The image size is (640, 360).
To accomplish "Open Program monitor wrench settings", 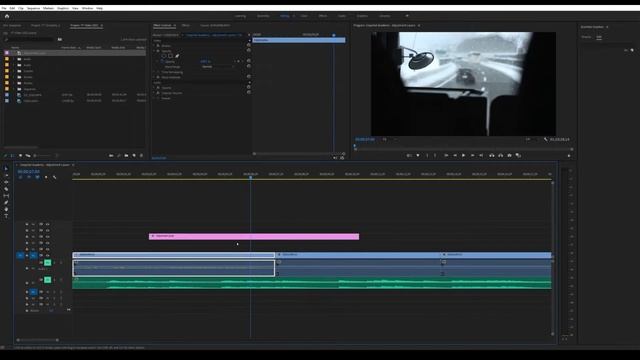I will click(x=546, y=139).
